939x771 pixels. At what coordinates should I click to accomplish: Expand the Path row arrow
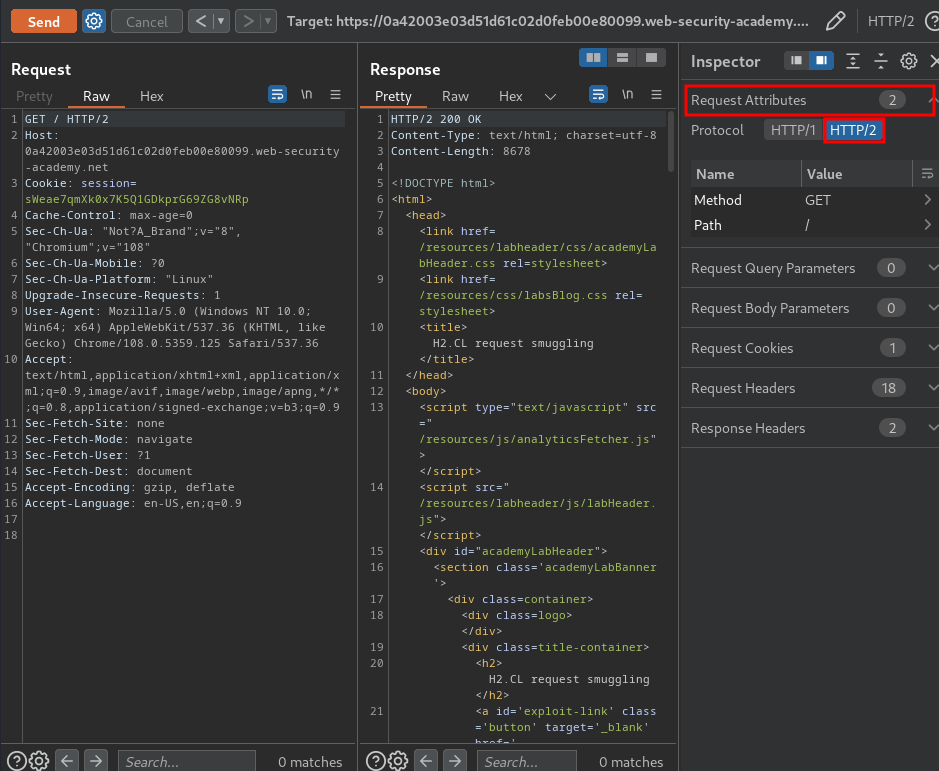[x=928, y=225]
